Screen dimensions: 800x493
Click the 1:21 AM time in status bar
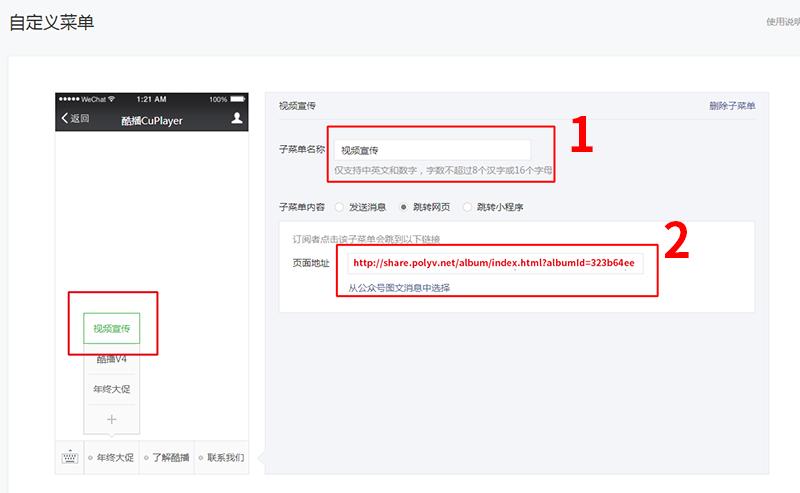152,99
